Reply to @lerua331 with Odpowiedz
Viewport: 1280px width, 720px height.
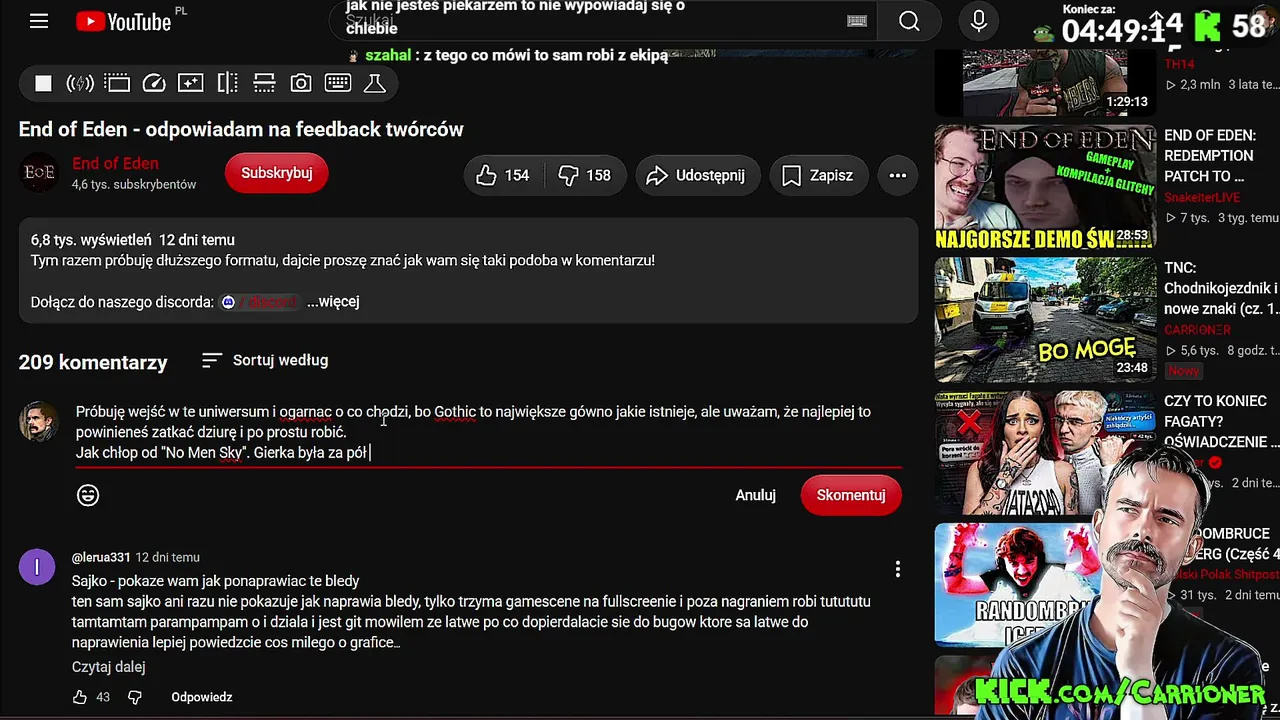click(202, 697)
